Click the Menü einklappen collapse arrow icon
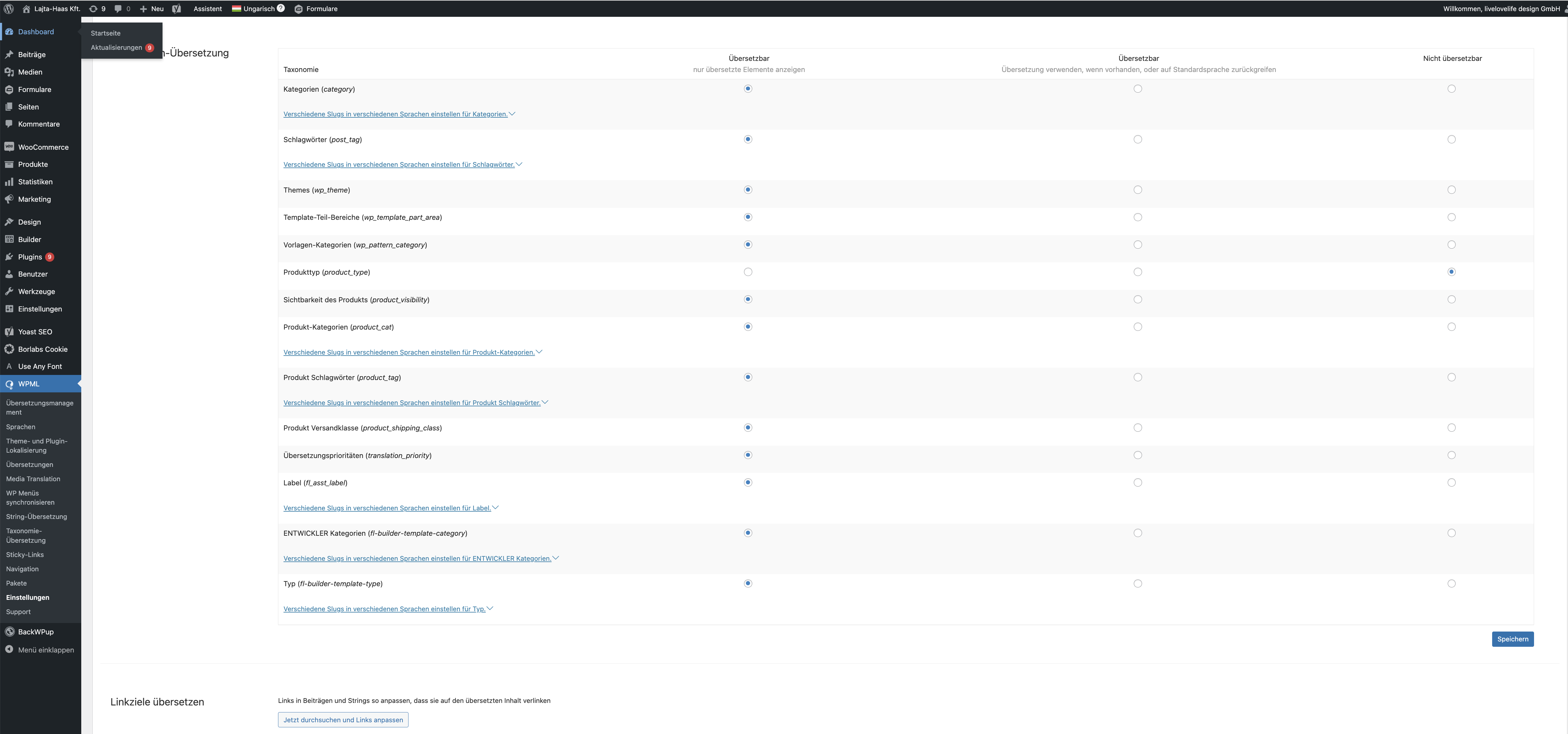1568x734 pixels. pyautogui.click(x=9, y=650)
